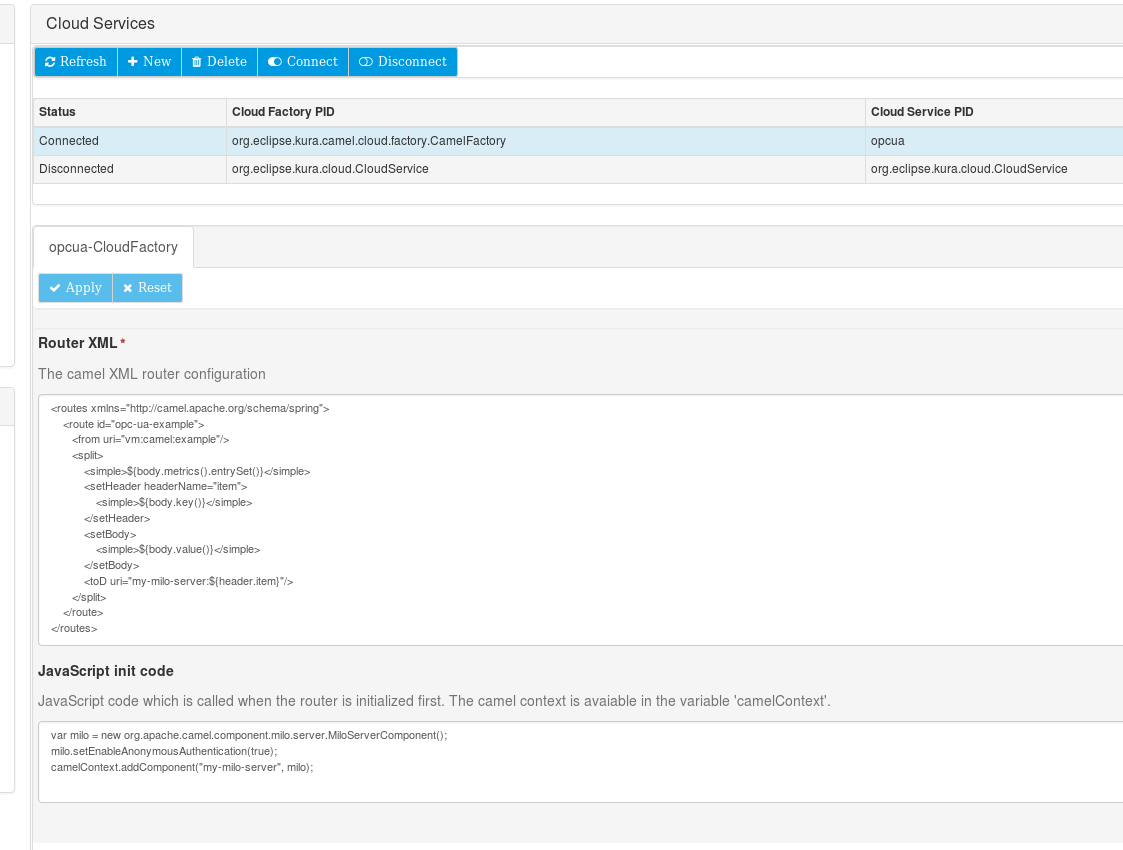Image resolution: width=1123 pixels, height=850 pixels.
Task: Click the Status column header
Action: [58, 112]
